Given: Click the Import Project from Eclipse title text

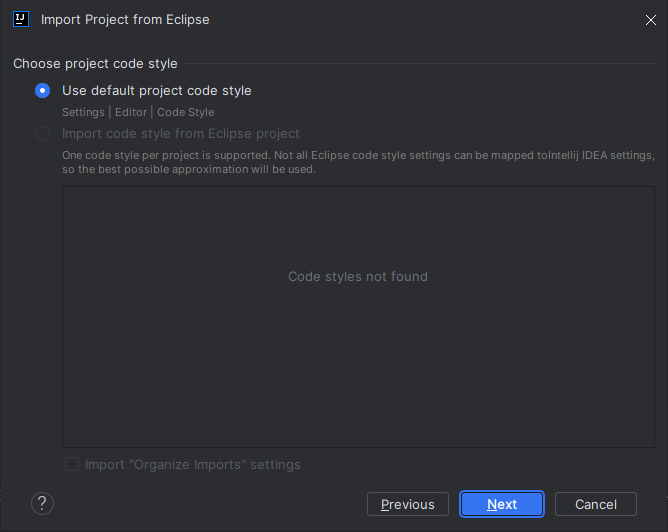Looking at the screenshot, I should 125,20.
